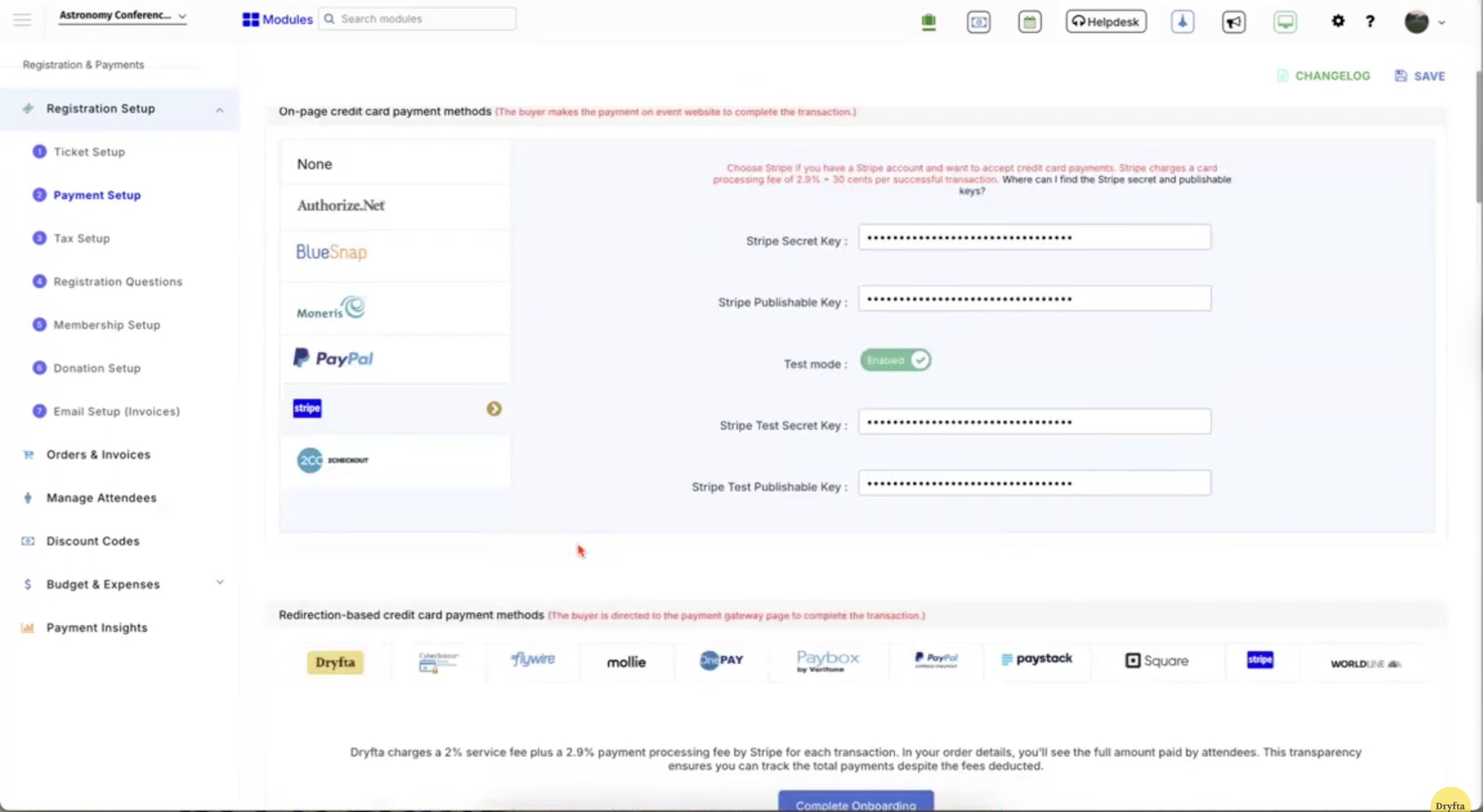
Task: Open the Manage Attendees section
Action: click(x=101, y=498)
